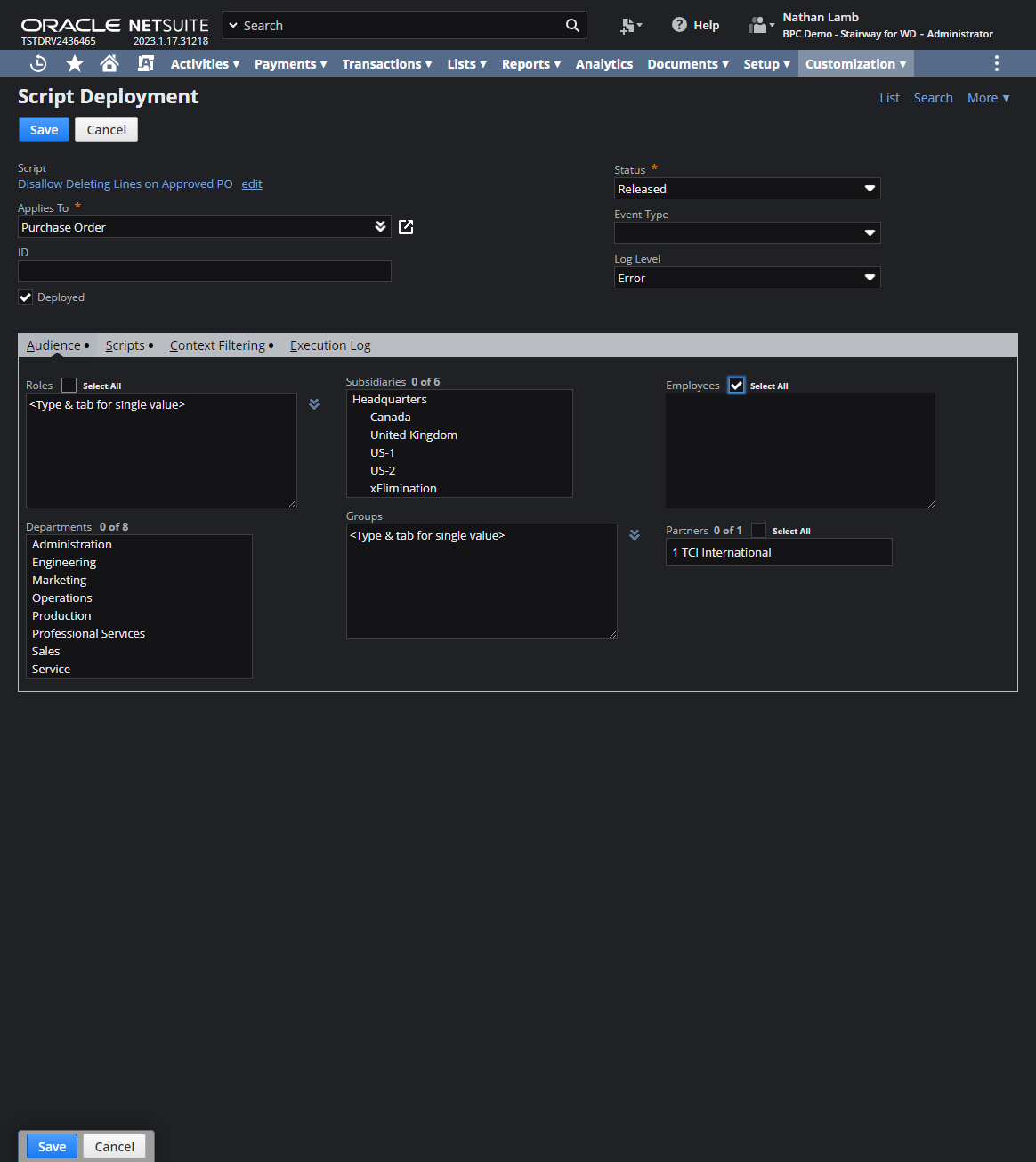Click the top Save button
The width and height of the screenshot is (1036, 1162).
(45, 130)
